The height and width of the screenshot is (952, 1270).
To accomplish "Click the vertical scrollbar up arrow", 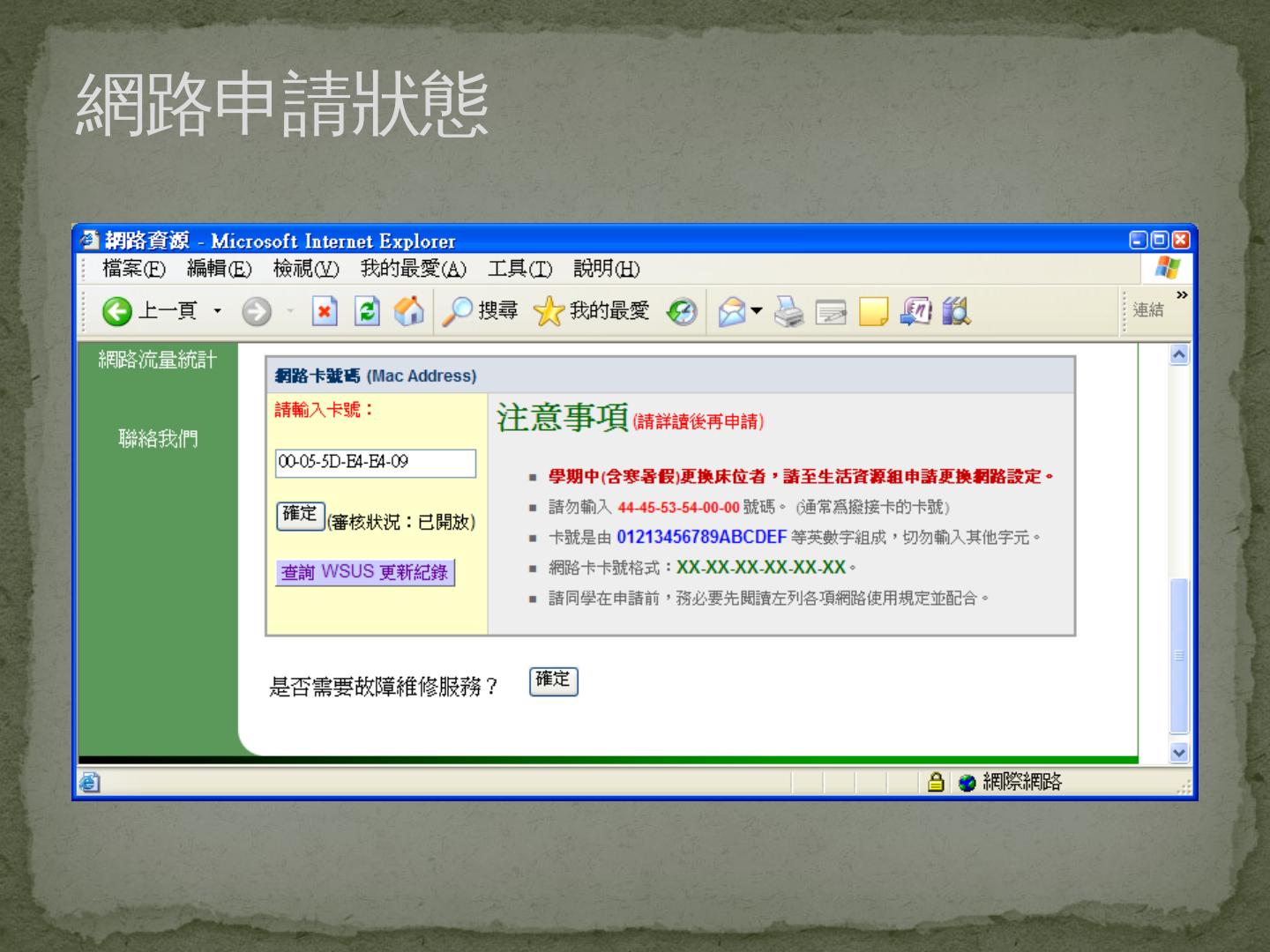I will (x=1179, y=354).
